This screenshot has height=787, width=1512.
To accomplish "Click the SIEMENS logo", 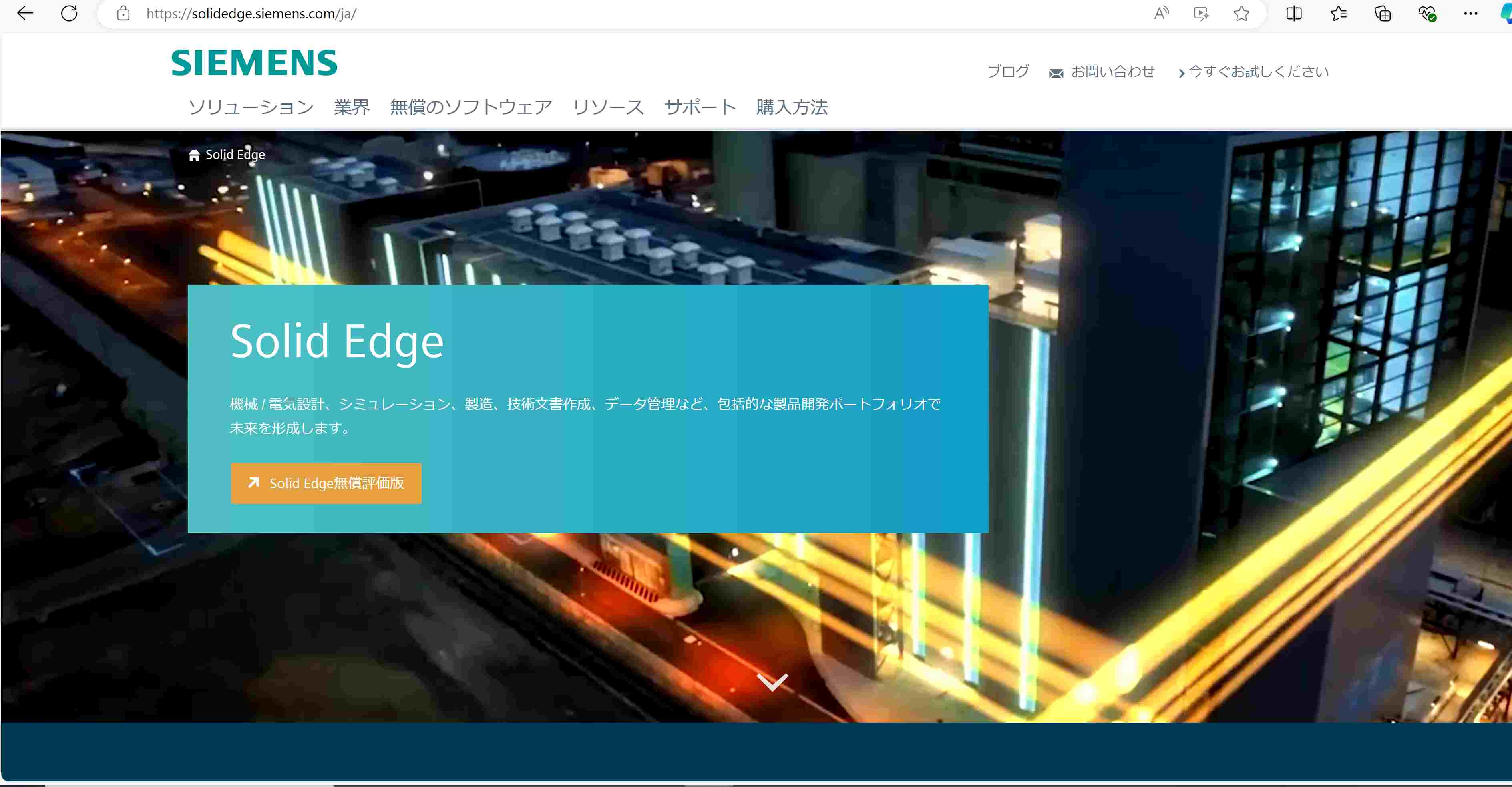I will [x=254, y=63].
